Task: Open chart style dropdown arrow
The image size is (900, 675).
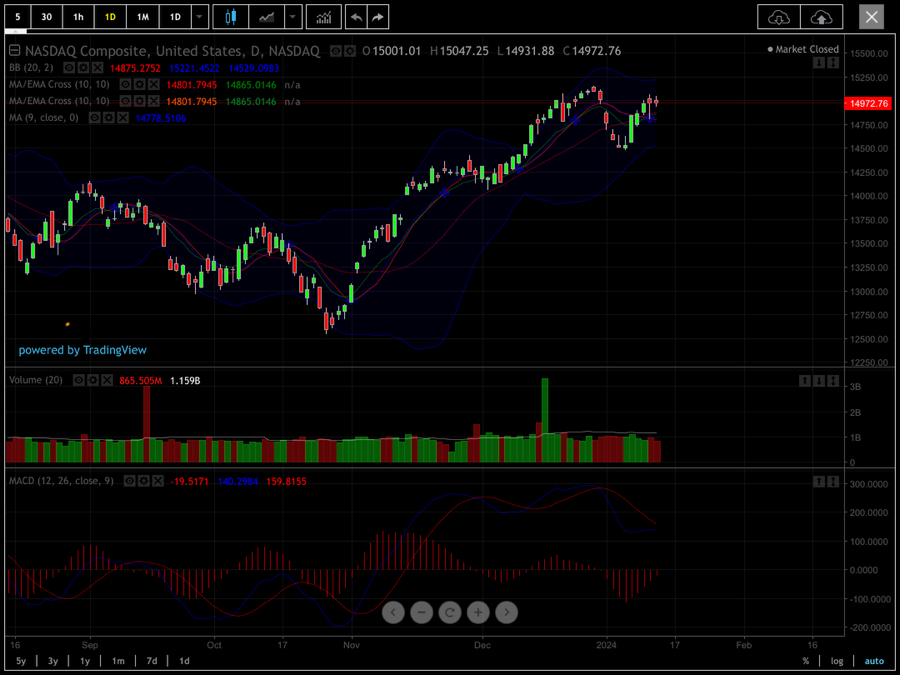Action: click(293, 17)
